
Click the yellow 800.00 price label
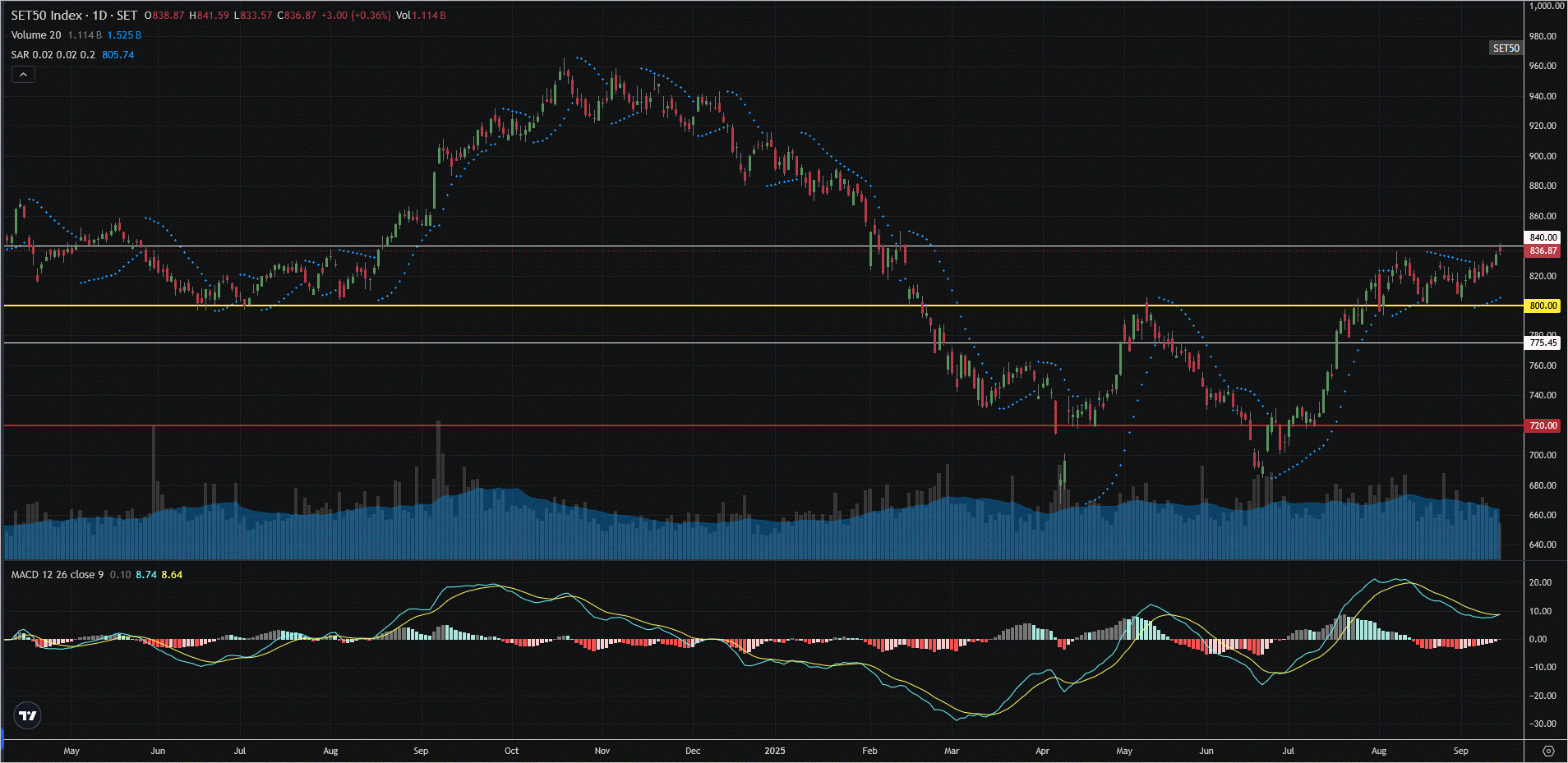[x=1543, y=306]
